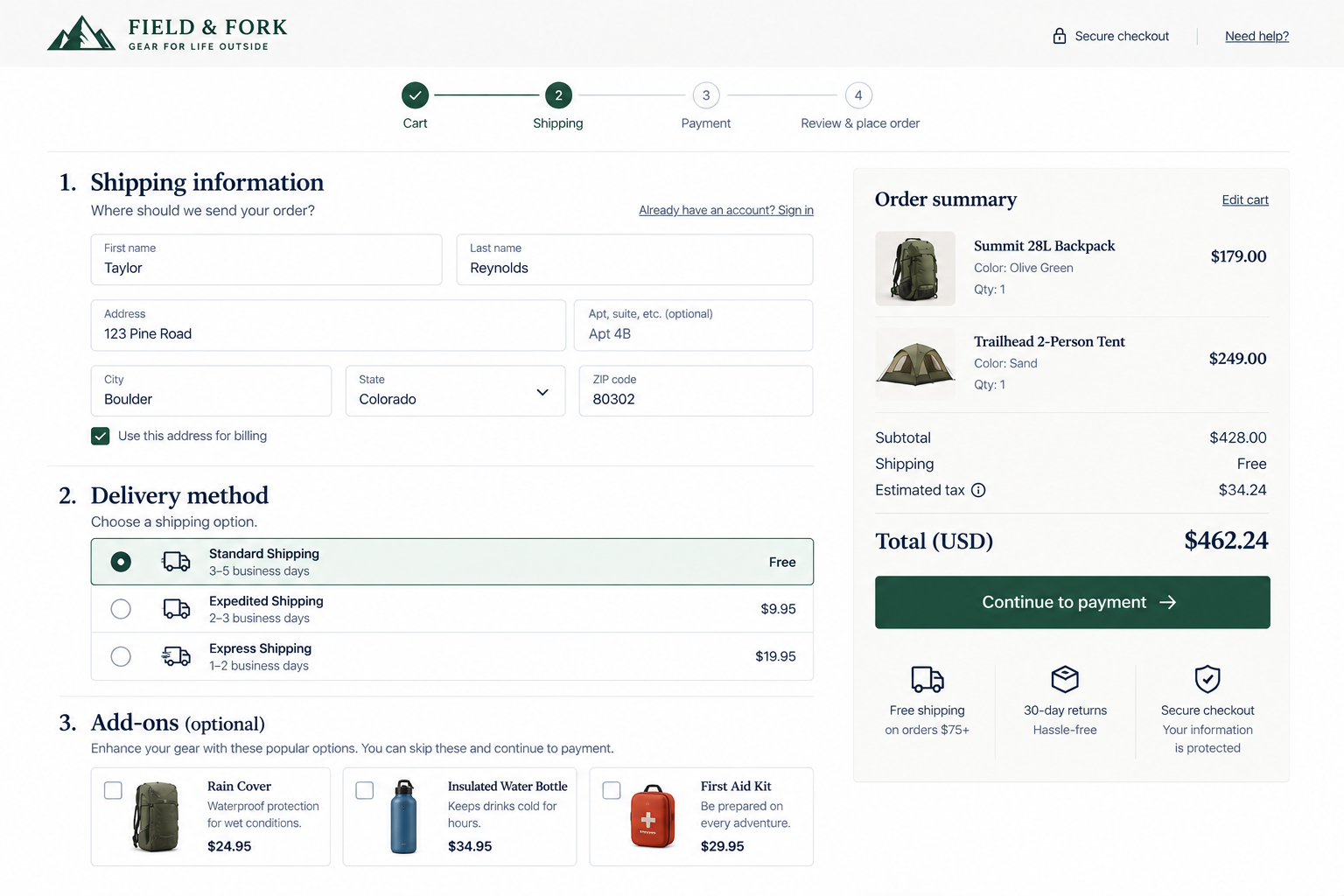
Task: Click the City input field
Action: click(211, 391)
